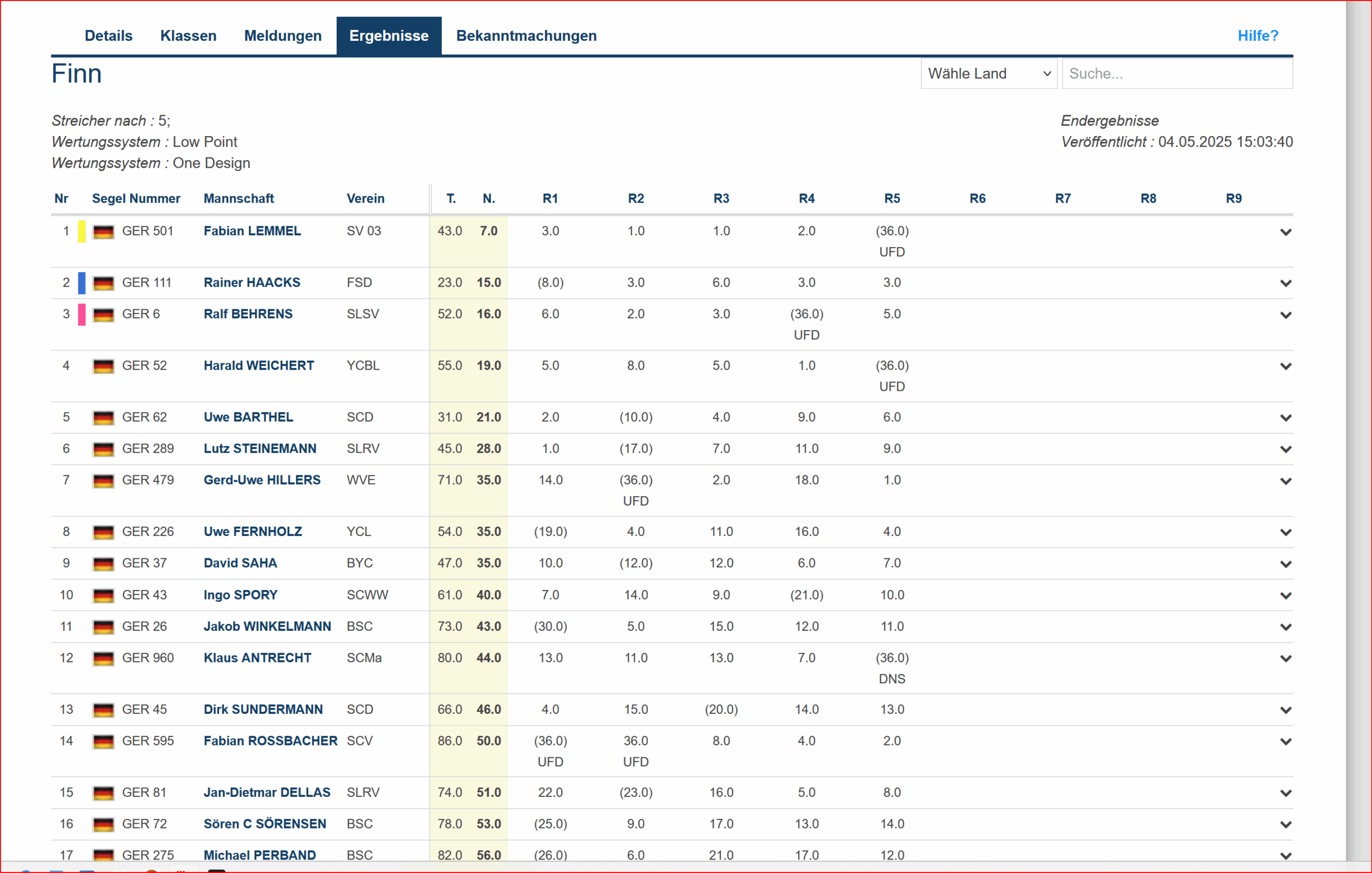Screen dimensions: 1372x873
Task: Click the German flag for GER 501
Action: point(103,232)
